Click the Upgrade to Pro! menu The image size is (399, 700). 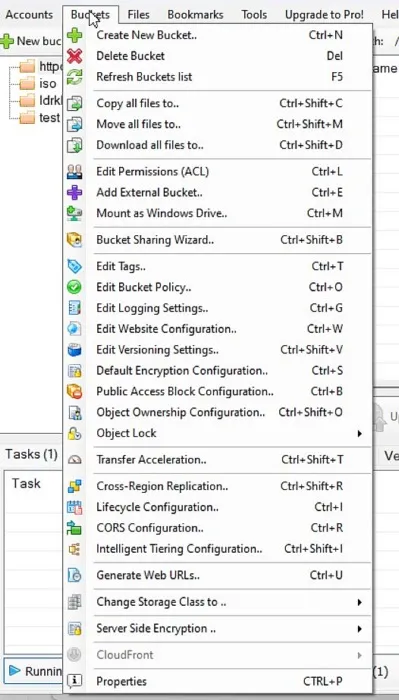324,15
